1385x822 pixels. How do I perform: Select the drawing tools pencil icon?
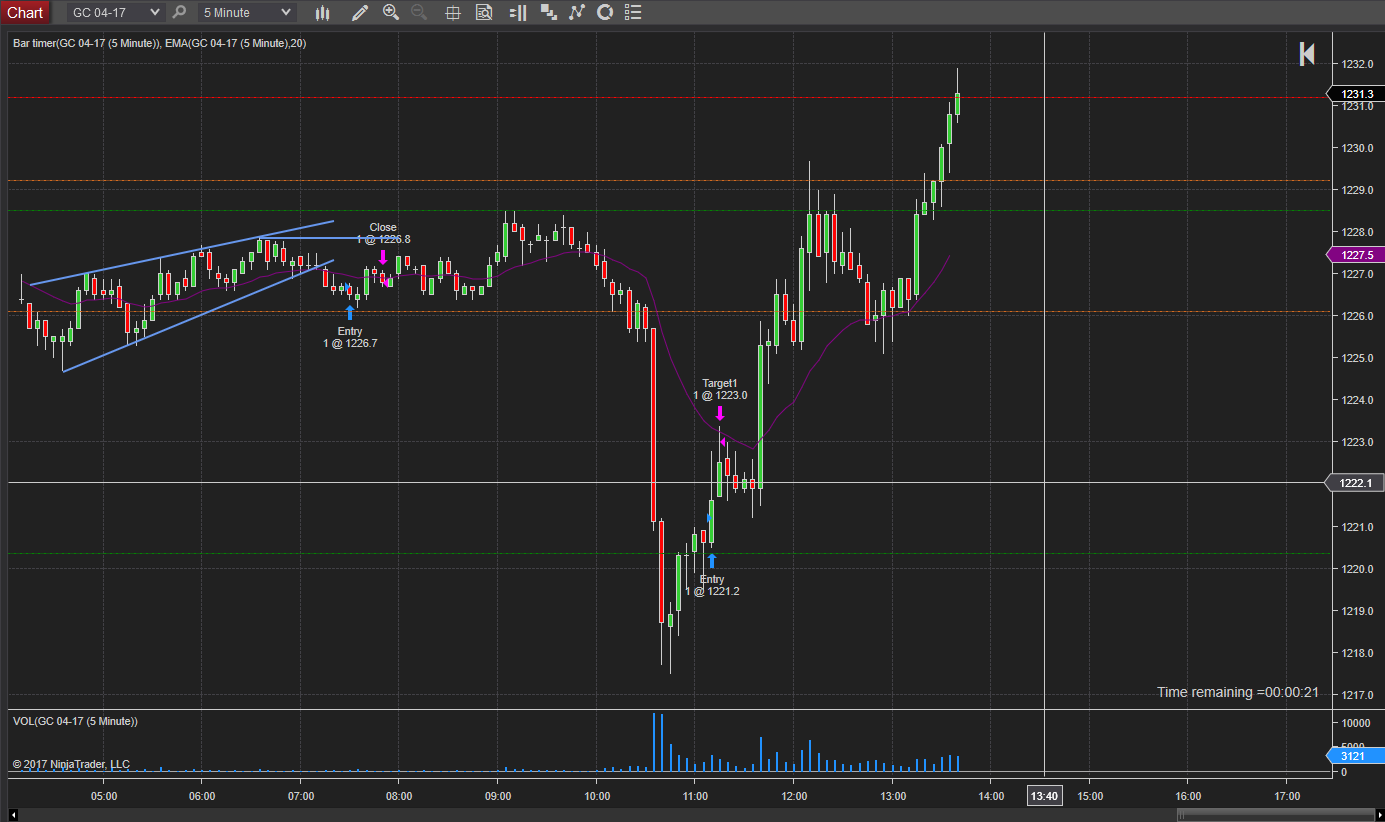click(x=360, y=12)
